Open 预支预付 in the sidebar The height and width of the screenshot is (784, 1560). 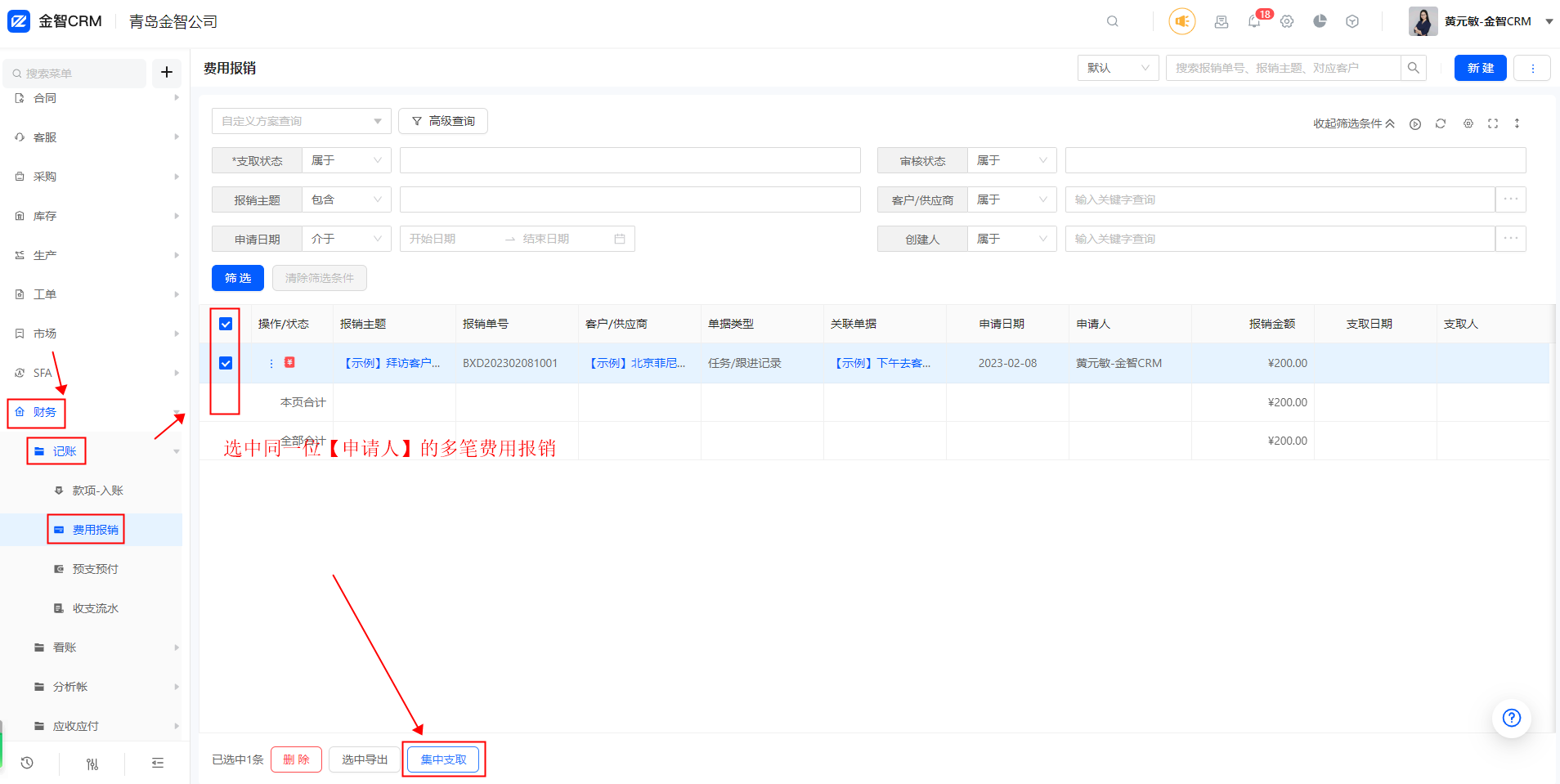click(95, 569)
